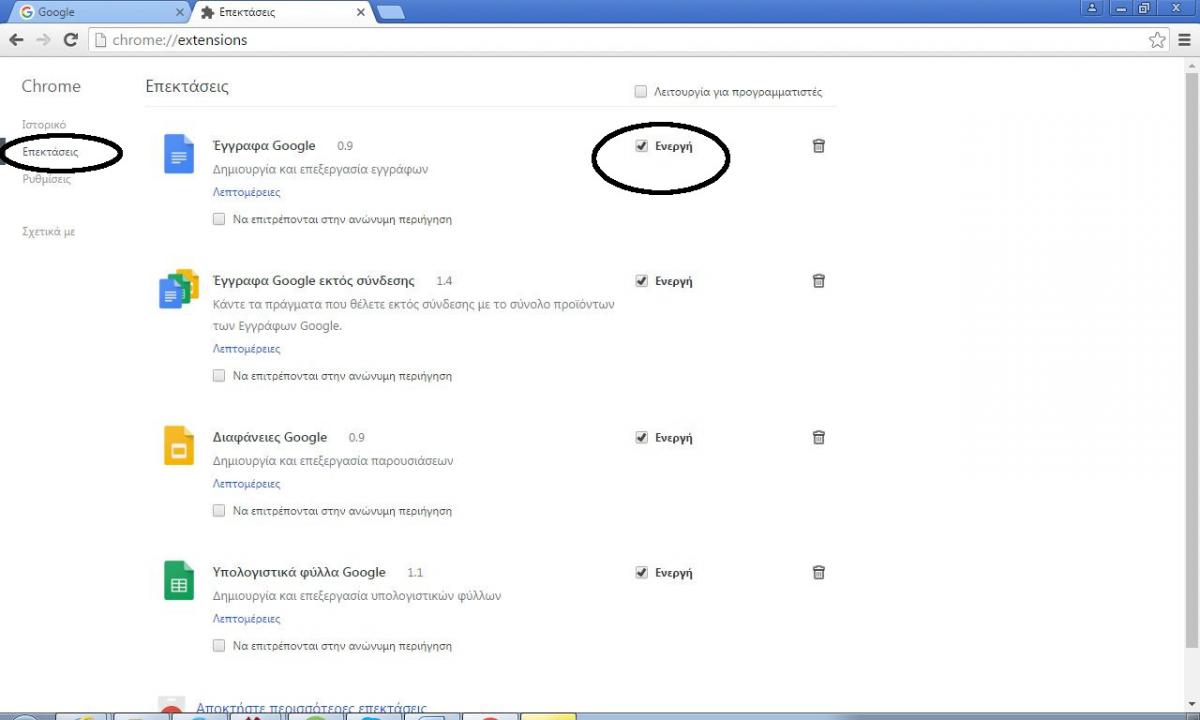Delete Υπολογιστικά φύλλα Google via trash icon
The image size is (1200, 720).
pyautogui.click(x=818, y=573)
